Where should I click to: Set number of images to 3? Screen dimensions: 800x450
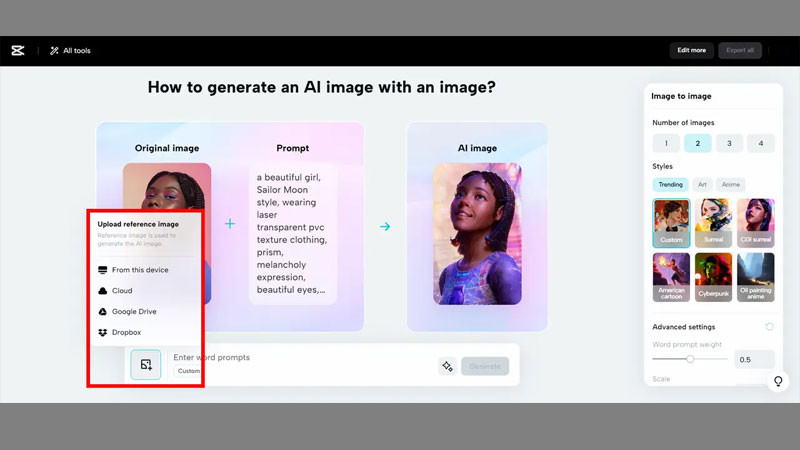tap(729, 143)
